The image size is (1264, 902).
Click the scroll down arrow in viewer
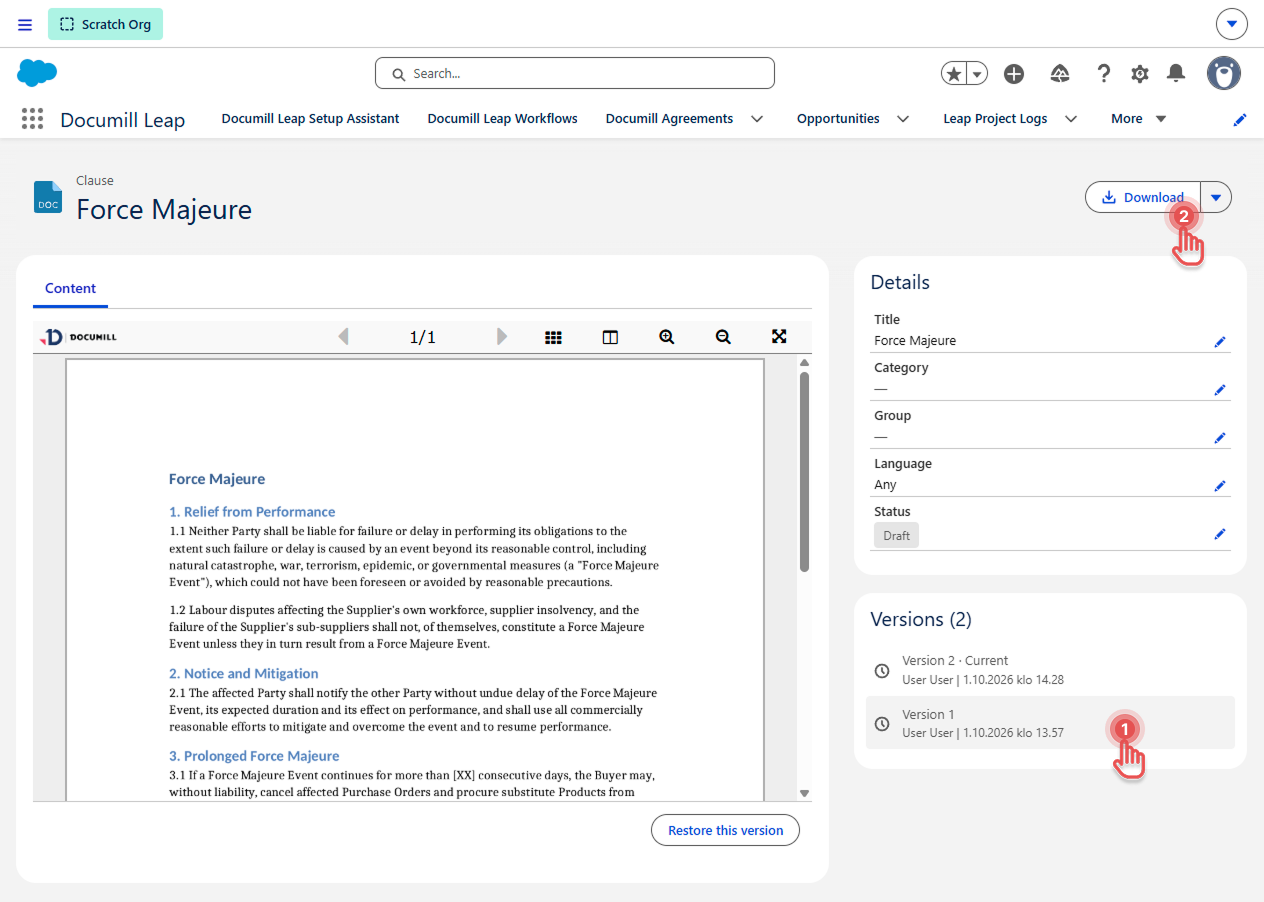tap(804, 793)
